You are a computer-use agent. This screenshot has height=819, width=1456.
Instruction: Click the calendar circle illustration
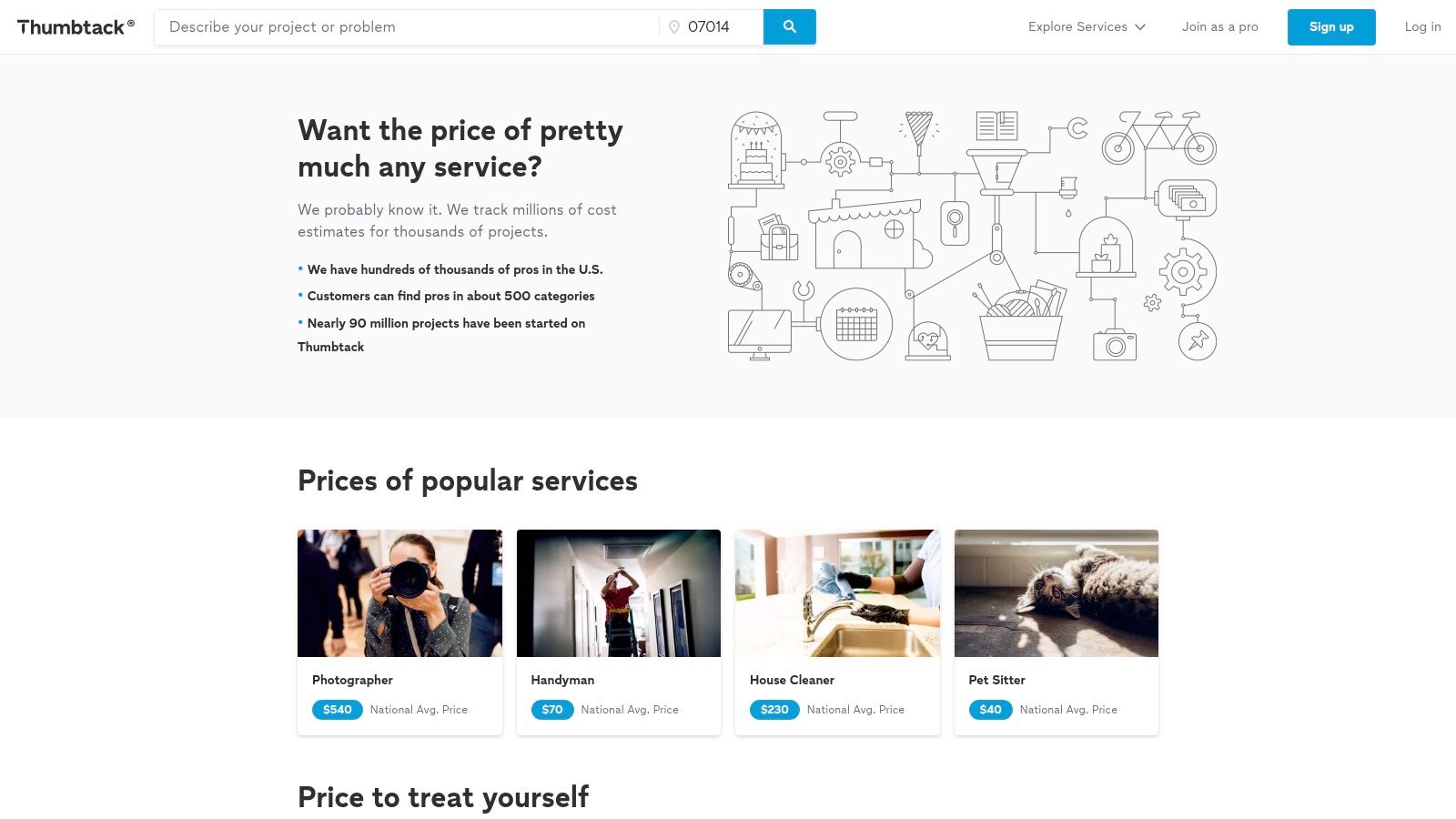(x=856, y=324)
